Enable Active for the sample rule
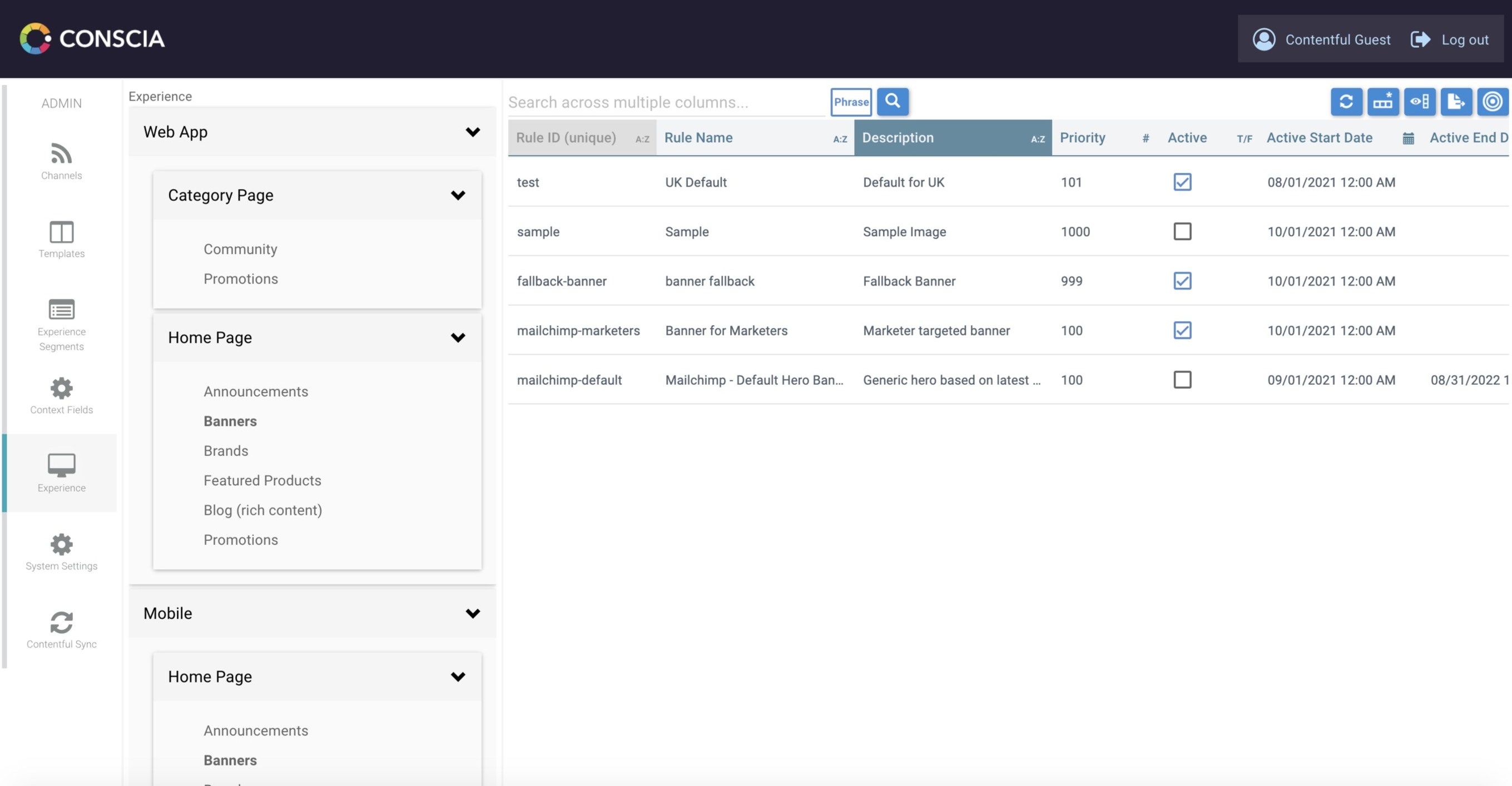Image resolution: width=1512 pixels, height=786 pixels. [1183, 231]
